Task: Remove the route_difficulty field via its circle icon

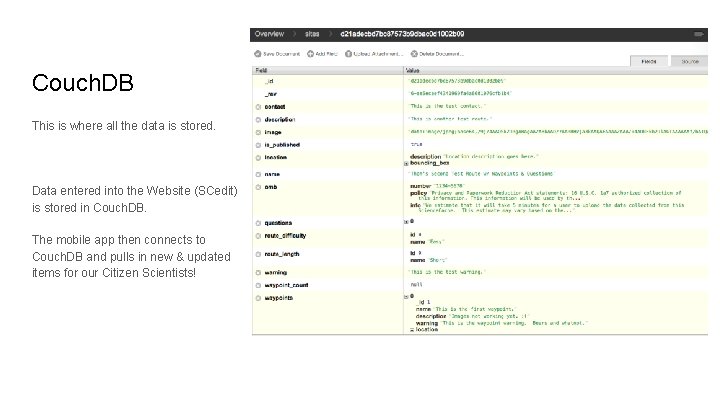Action: coord(258,236)
